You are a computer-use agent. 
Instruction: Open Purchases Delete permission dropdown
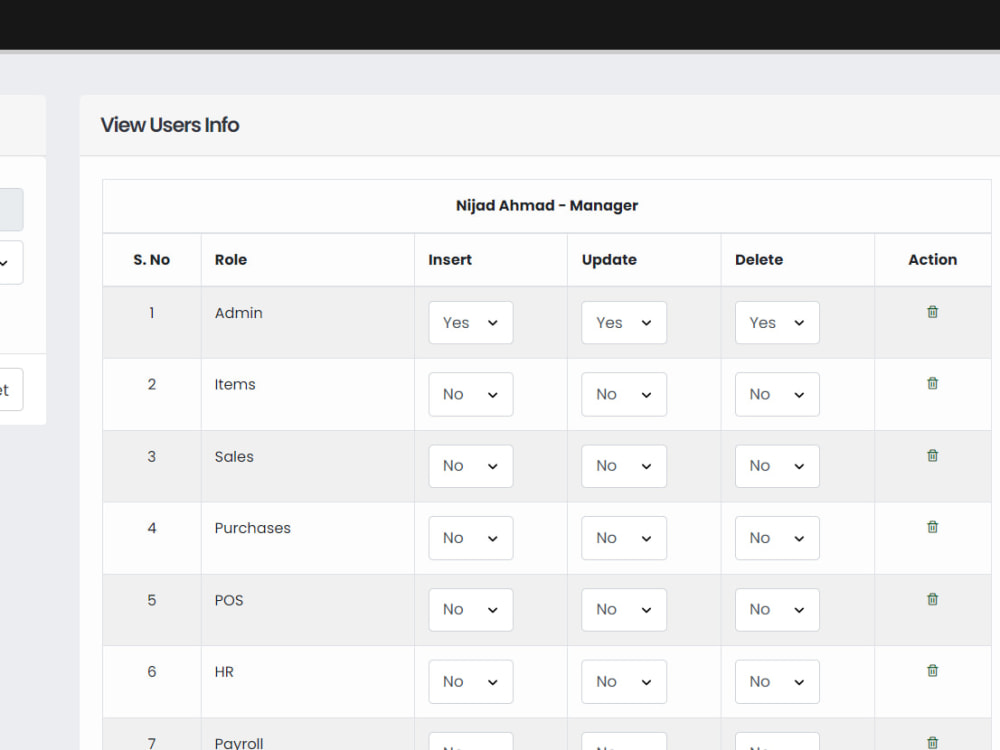tap(777, 538)
